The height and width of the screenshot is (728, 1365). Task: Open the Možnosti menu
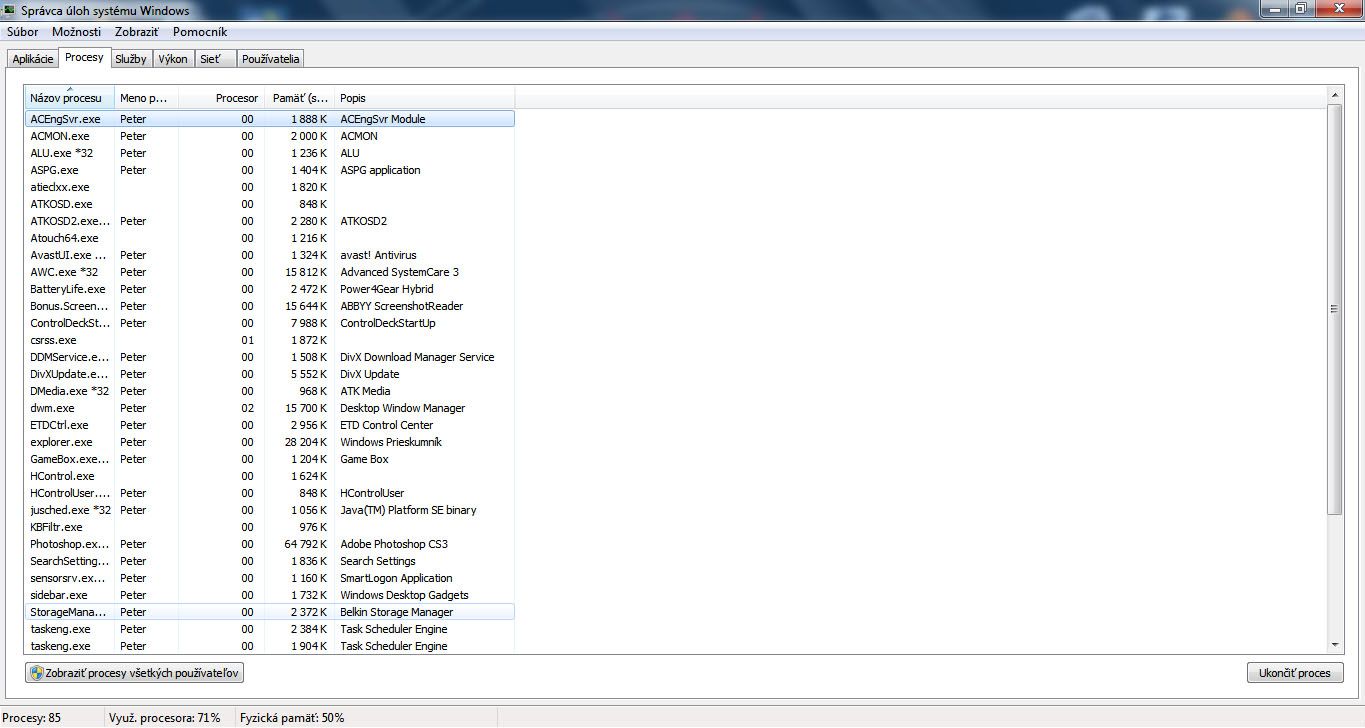coord(77,32)
